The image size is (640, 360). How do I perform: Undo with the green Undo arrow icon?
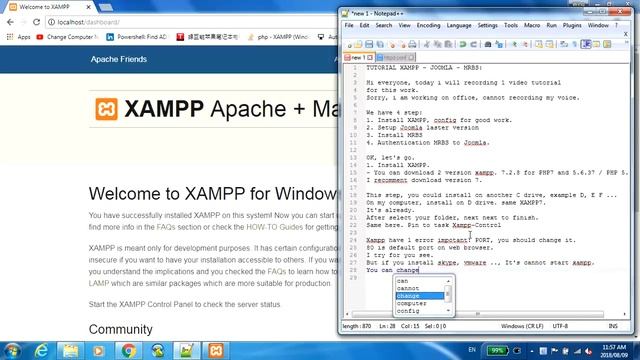pos(462,44)
